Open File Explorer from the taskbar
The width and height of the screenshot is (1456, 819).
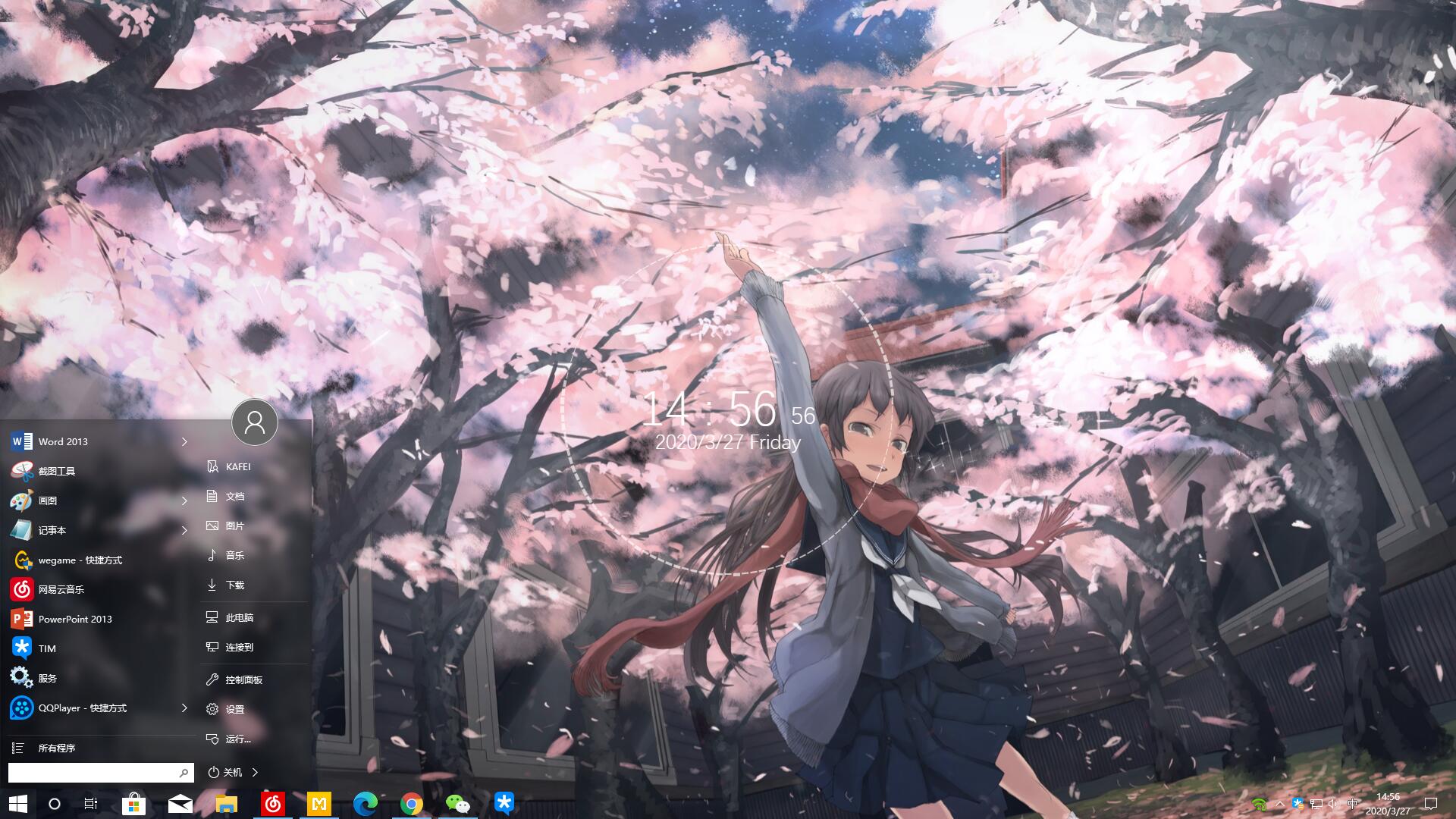click(x=227, y=804)
